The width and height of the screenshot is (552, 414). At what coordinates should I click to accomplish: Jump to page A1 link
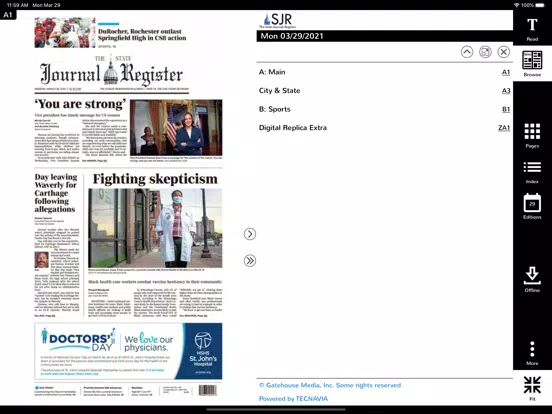[506, 72]
